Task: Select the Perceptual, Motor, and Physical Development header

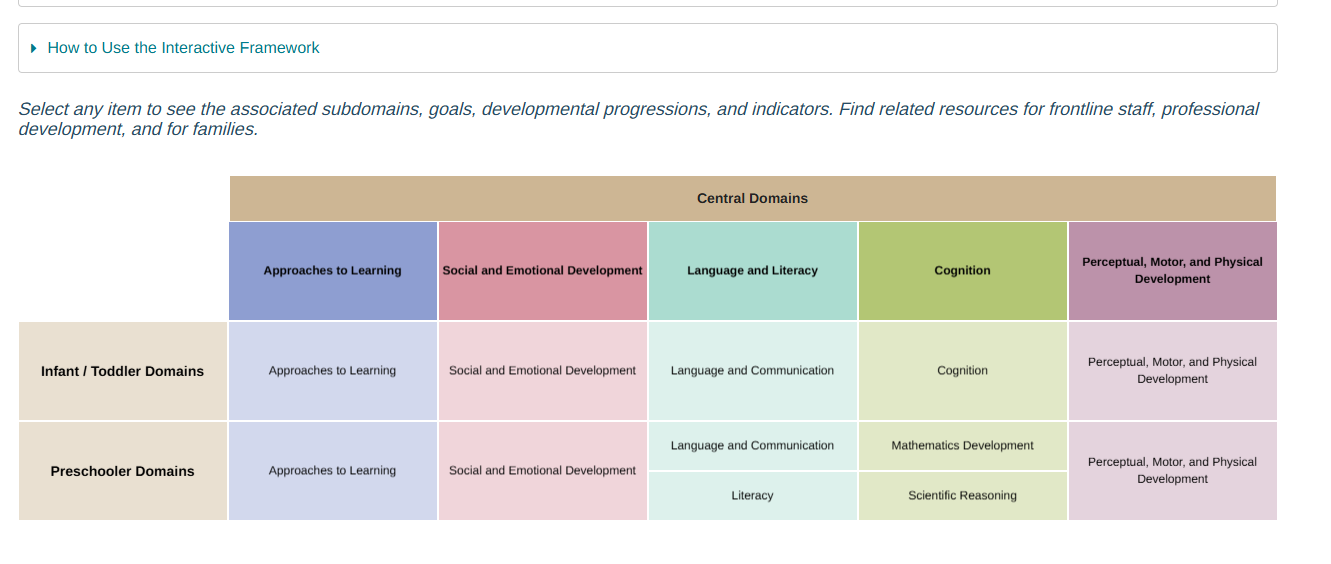Action: 1172,271
